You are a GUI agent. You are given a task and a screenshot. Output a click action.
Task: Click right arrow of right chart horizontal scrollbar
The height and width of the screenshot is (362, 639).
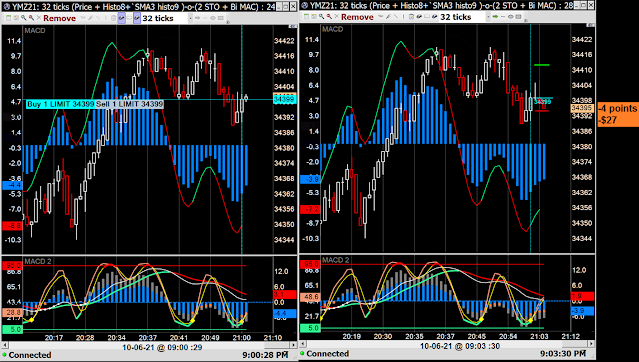coord(591,344)
